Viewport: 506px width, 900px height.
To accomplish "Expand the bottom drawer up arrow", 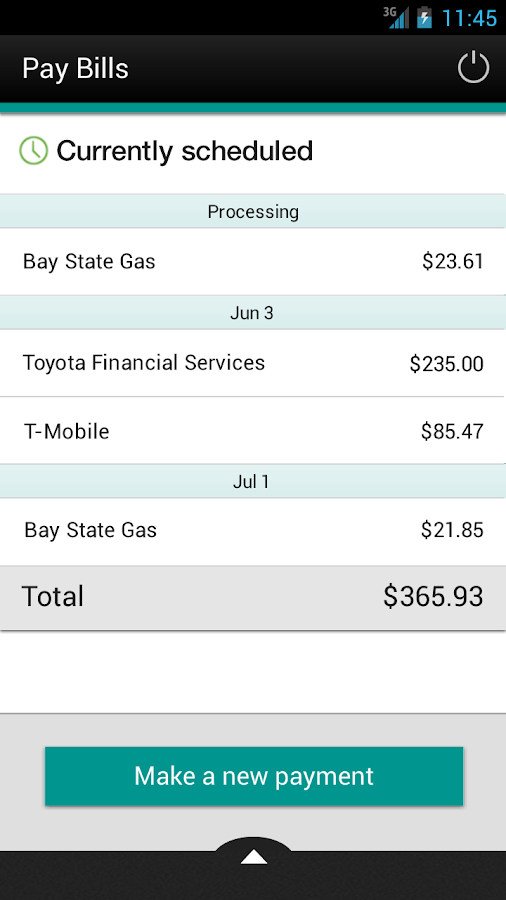I will click(x=254, y=856).
